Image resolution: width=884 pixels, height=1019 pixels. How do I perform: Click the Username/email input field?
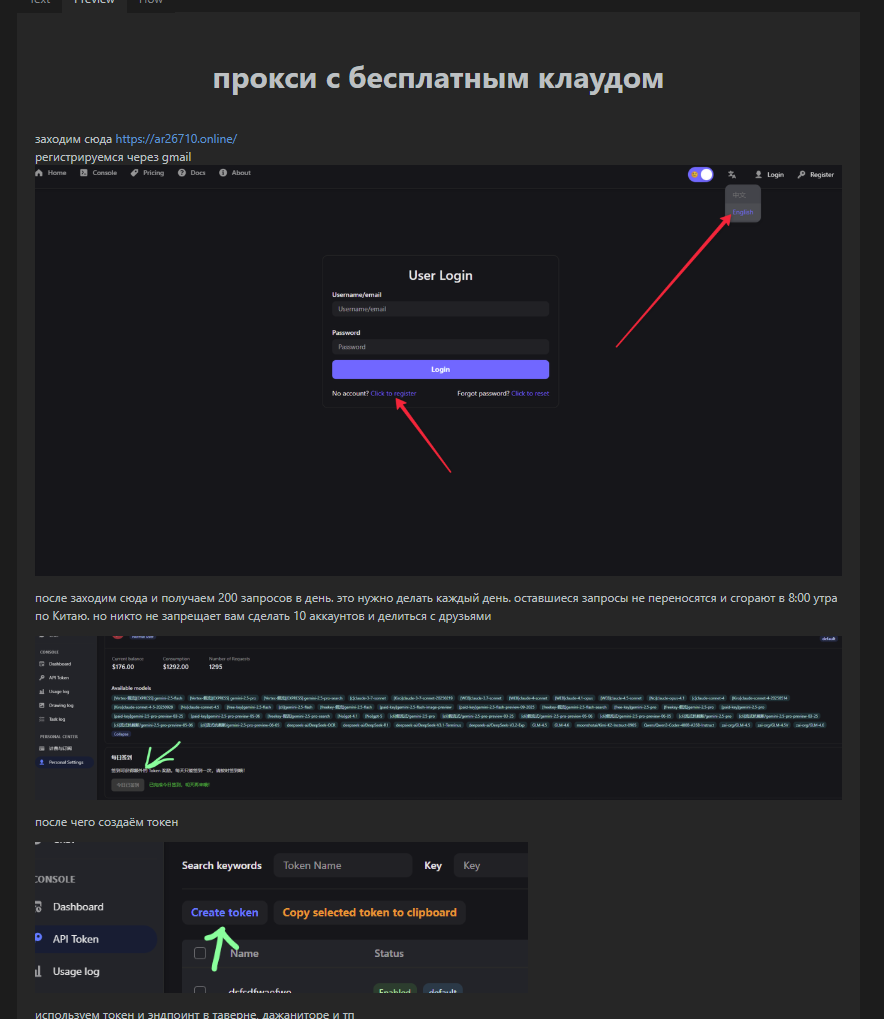coord(440,309)
